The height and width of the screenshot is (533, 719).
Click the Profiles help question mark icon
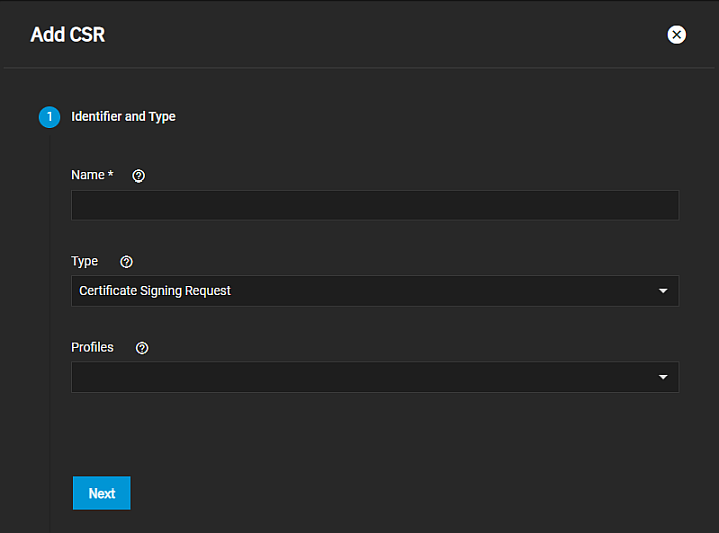[142, 348]
